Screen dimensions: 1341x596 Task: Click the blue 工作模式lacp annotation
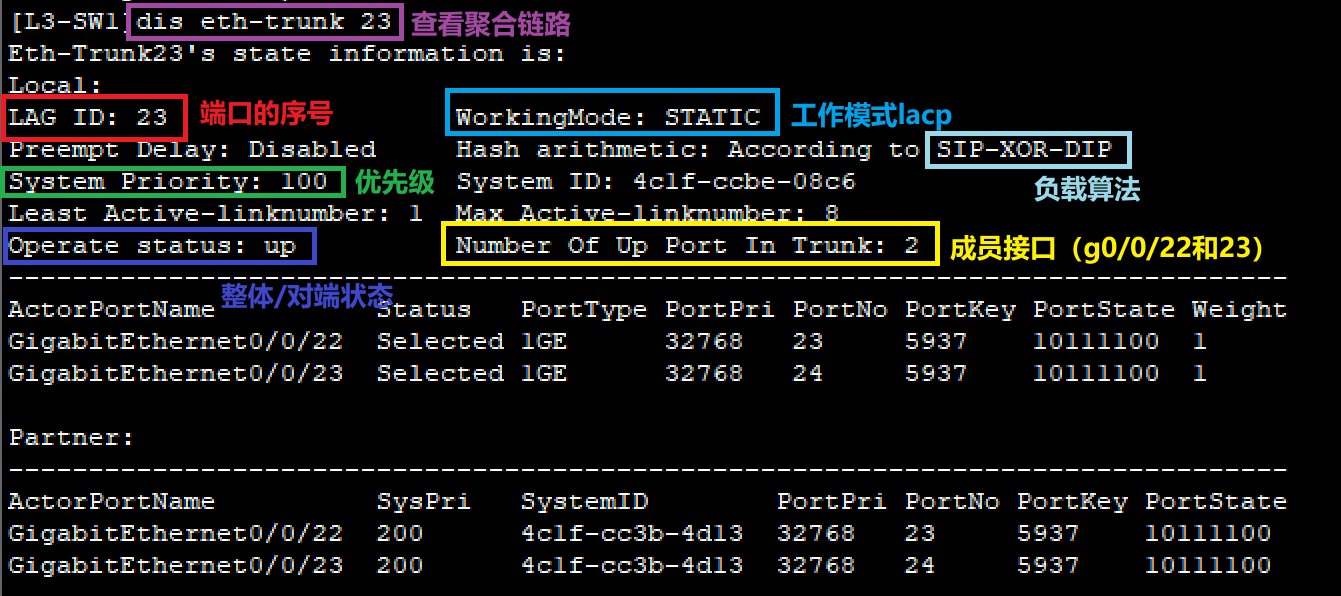(871, 115)
